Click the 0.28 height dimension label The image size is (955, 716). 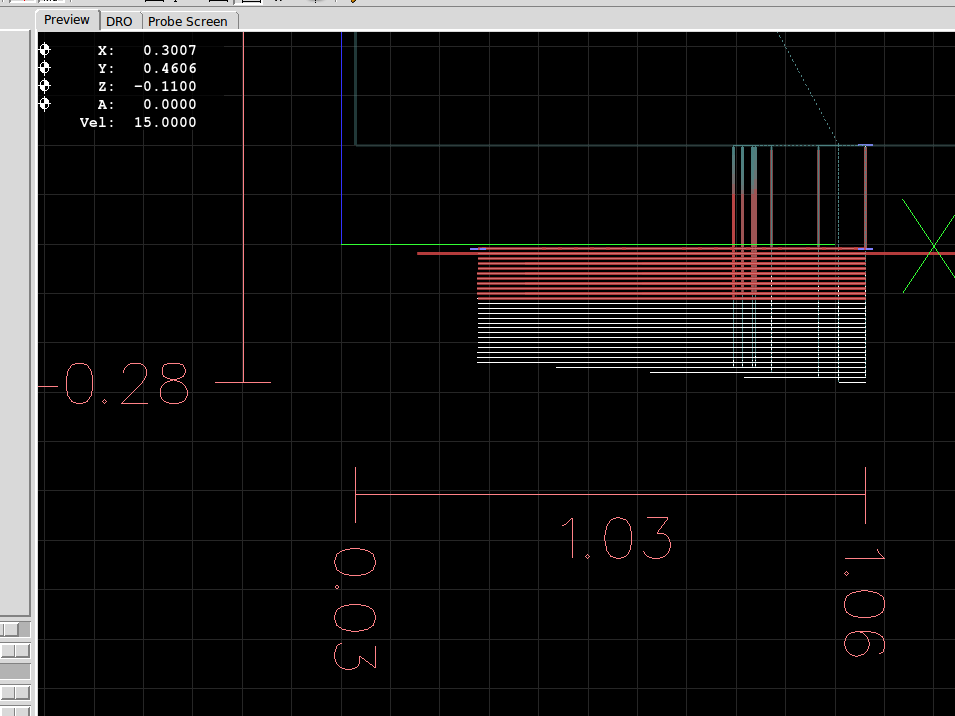(125, 384)
